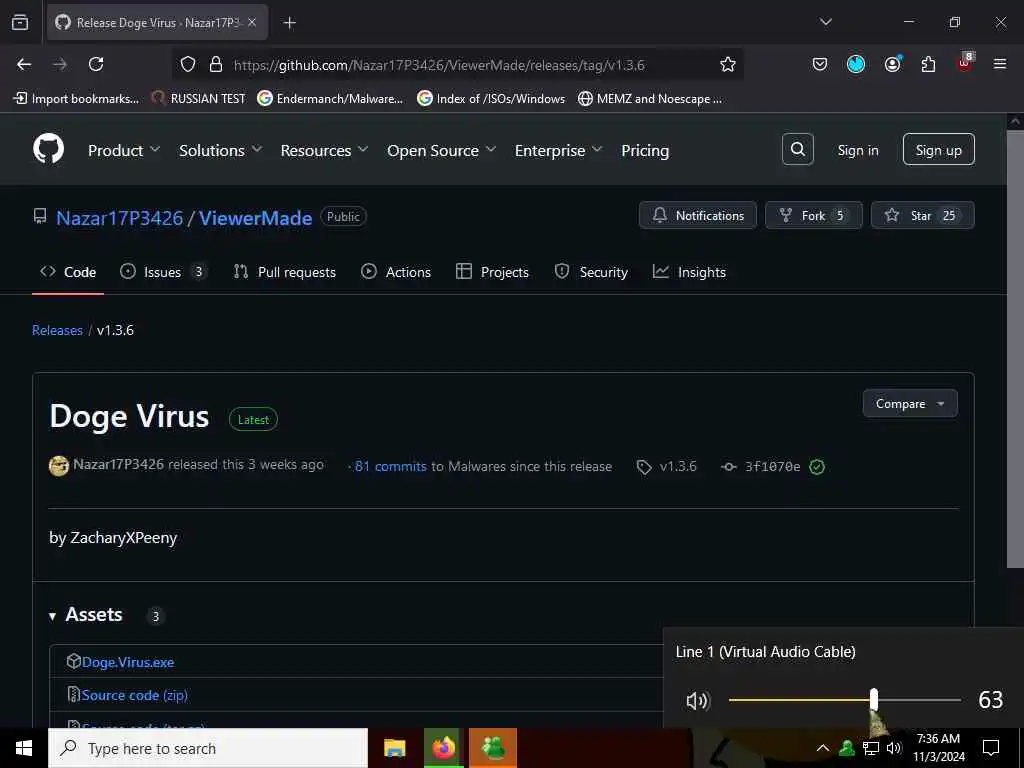Bookmark this page with the star icon
This screenshot has width=1024, height=768.
(x=728, y=64)
